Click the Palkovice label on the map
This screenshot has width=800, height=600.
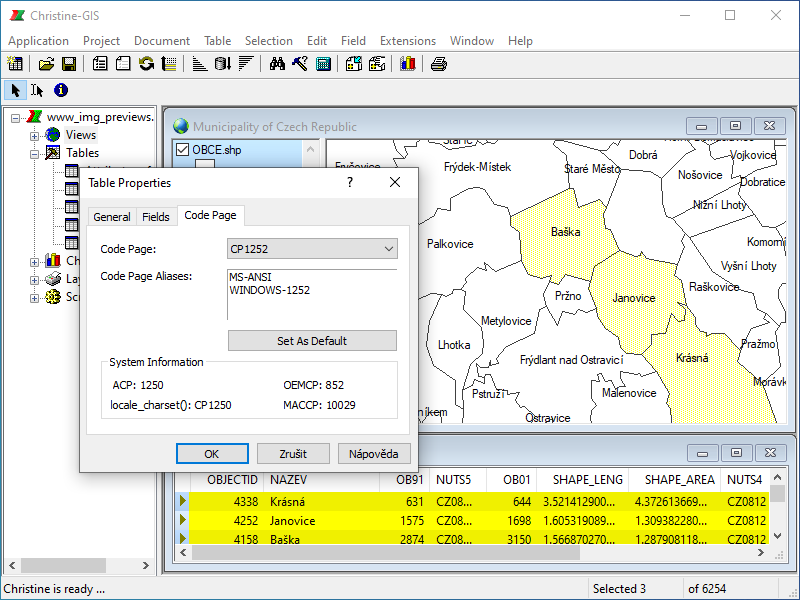click(x=450, y=244)
